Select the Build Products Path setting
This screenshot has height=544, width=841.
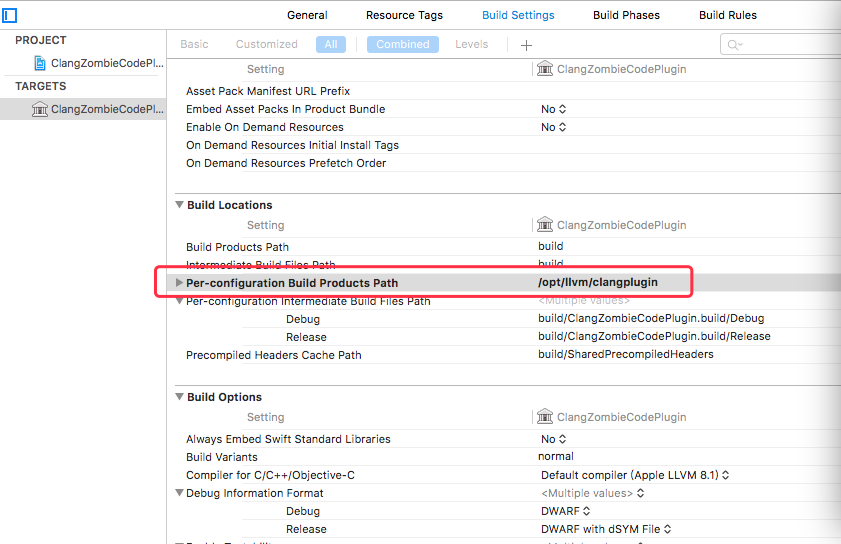pyautogui.click(x=237, y=247)
